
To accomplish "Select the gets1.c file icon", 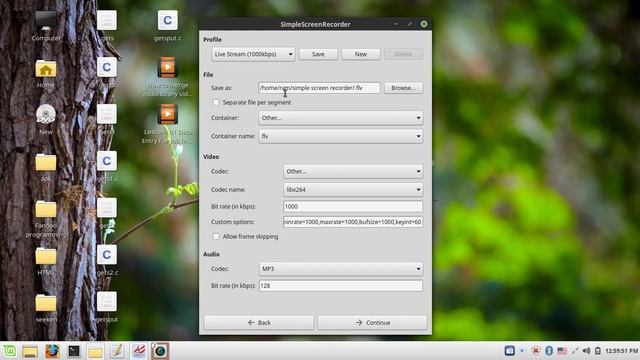I will point(107,161).
